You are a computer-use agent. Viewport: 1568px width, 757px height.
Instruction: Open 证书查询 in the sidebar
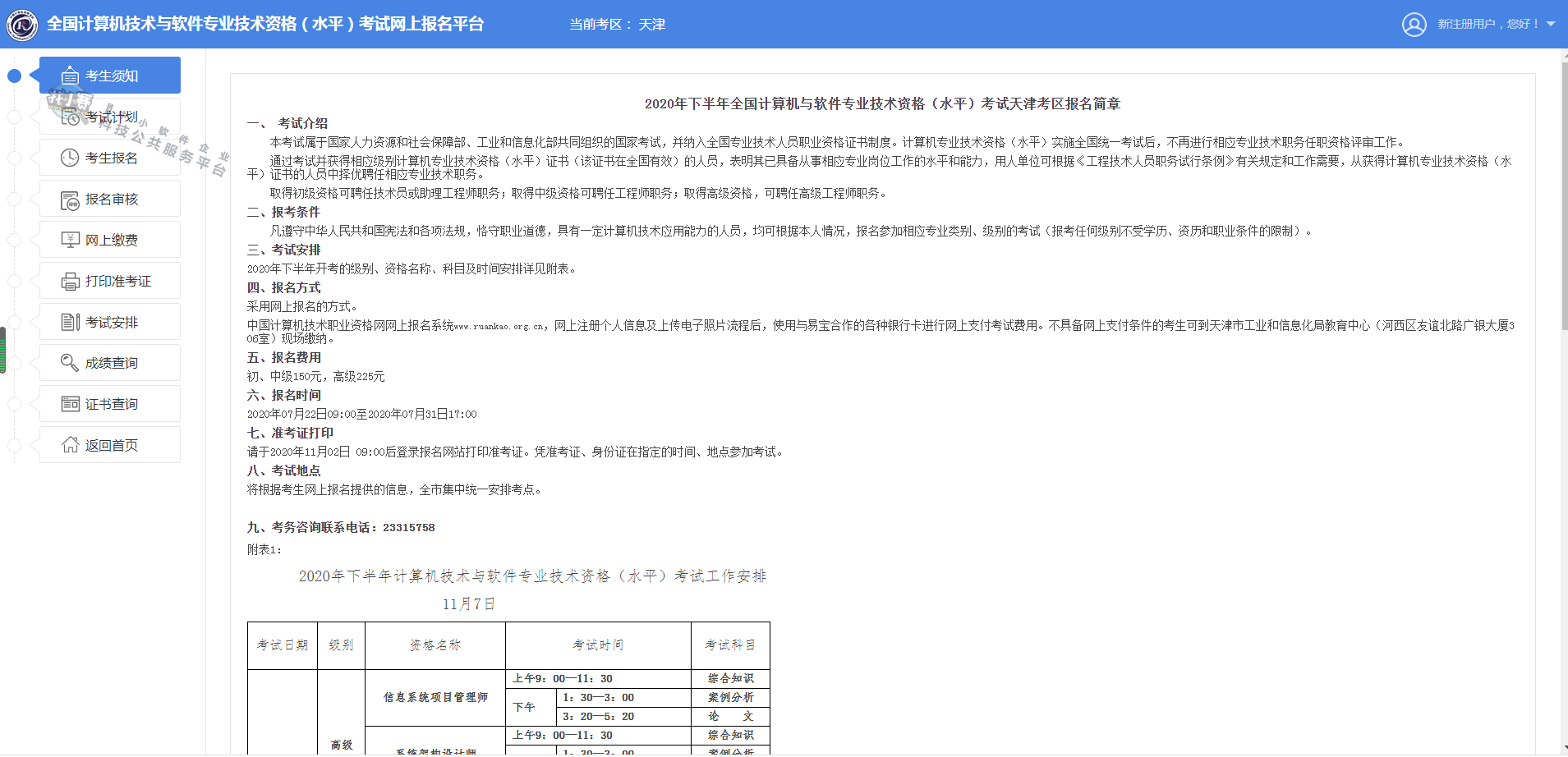[x=110, y=404]
